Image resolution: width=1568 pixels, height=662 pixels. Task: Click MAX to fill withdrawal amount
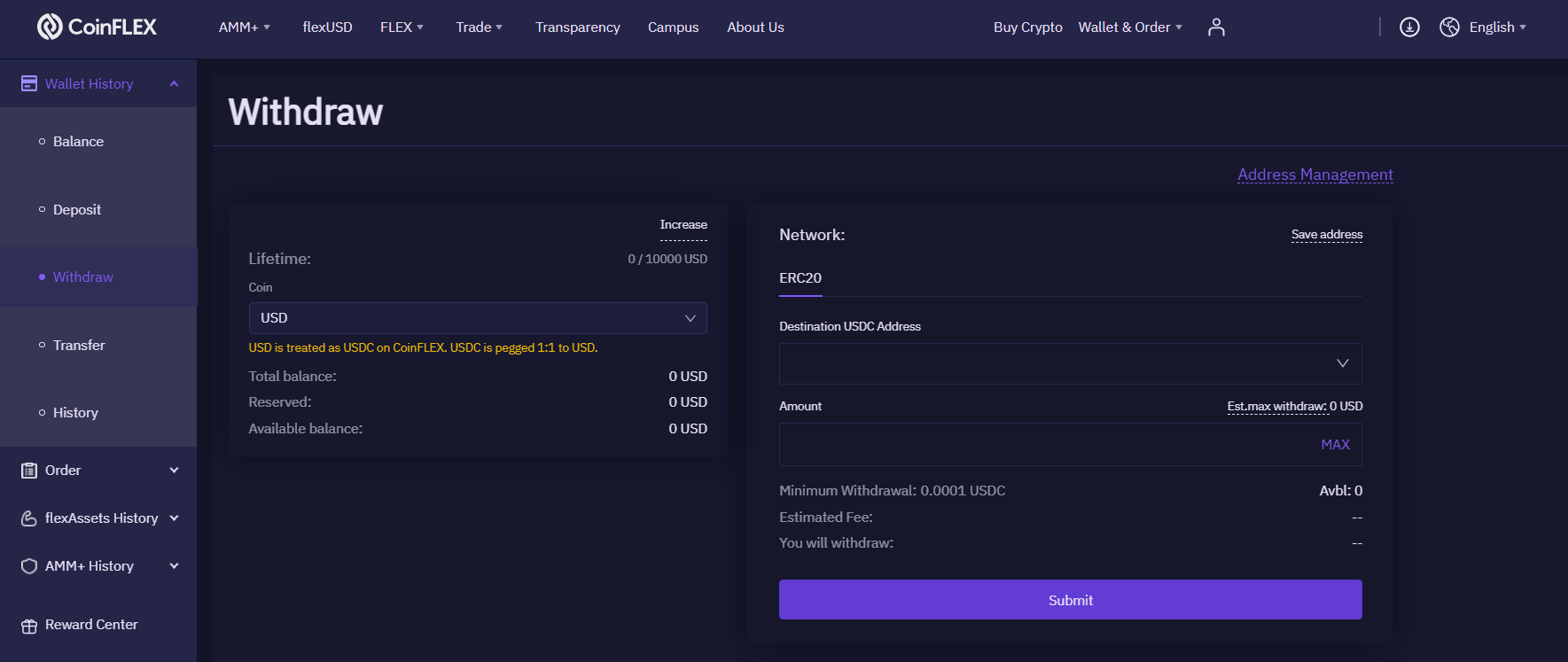(x=1335, y=445)
